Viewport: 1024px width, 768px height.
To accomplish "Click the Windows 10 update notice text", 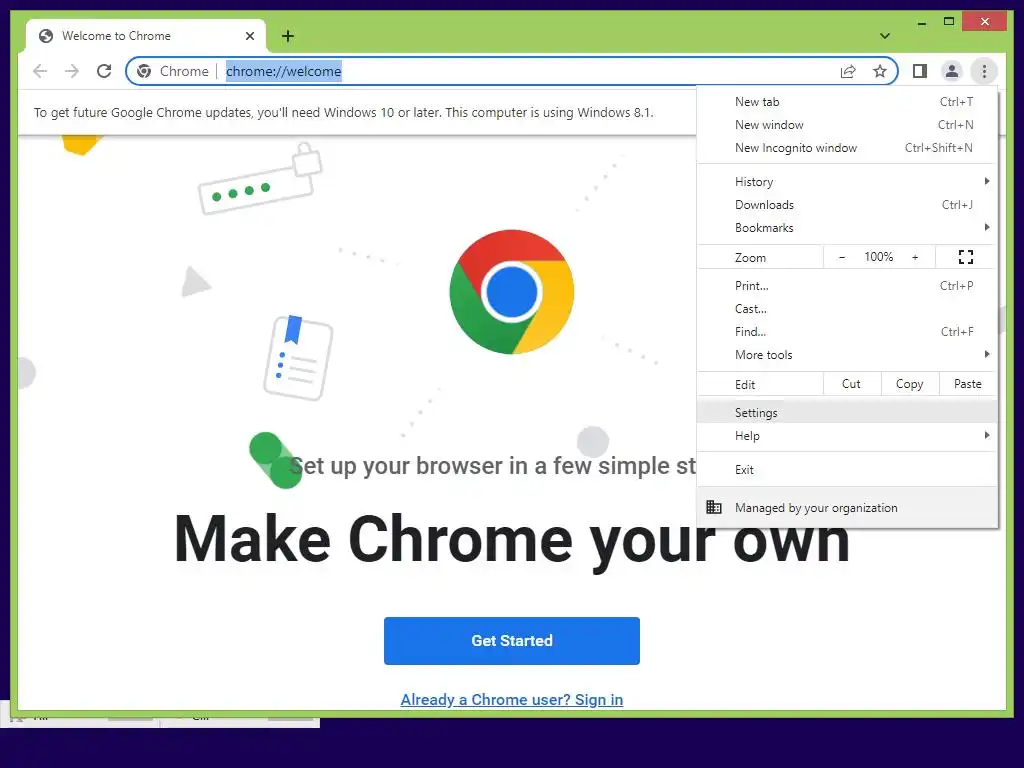I will point(344,112).
